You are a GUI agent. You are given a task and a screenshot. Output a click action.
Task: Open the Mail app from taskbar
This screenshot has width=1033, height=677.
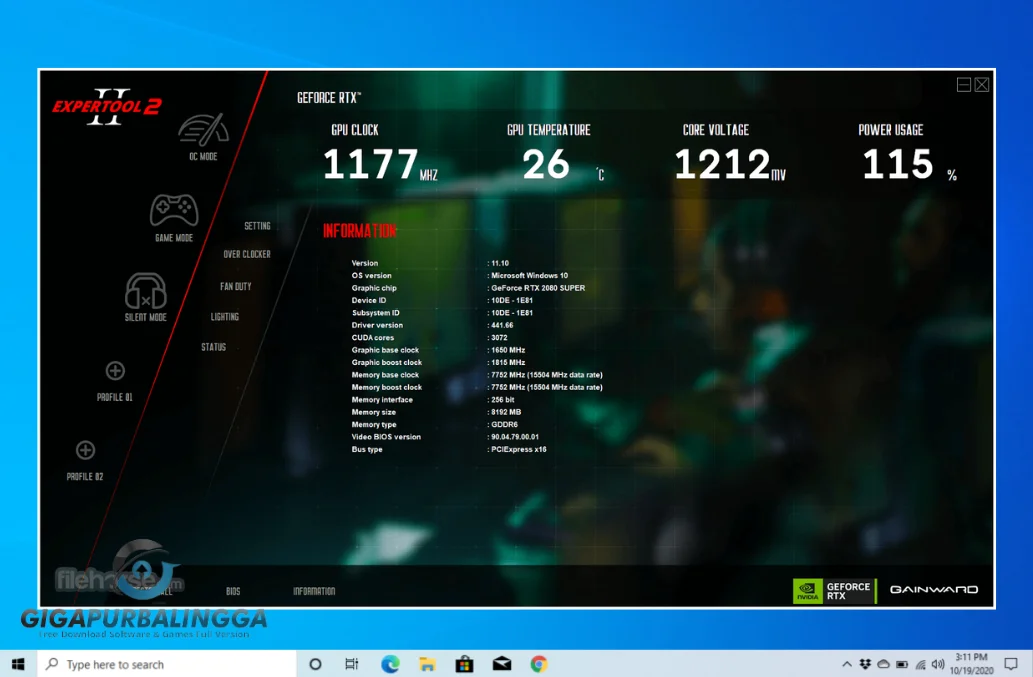pos(502,664)
